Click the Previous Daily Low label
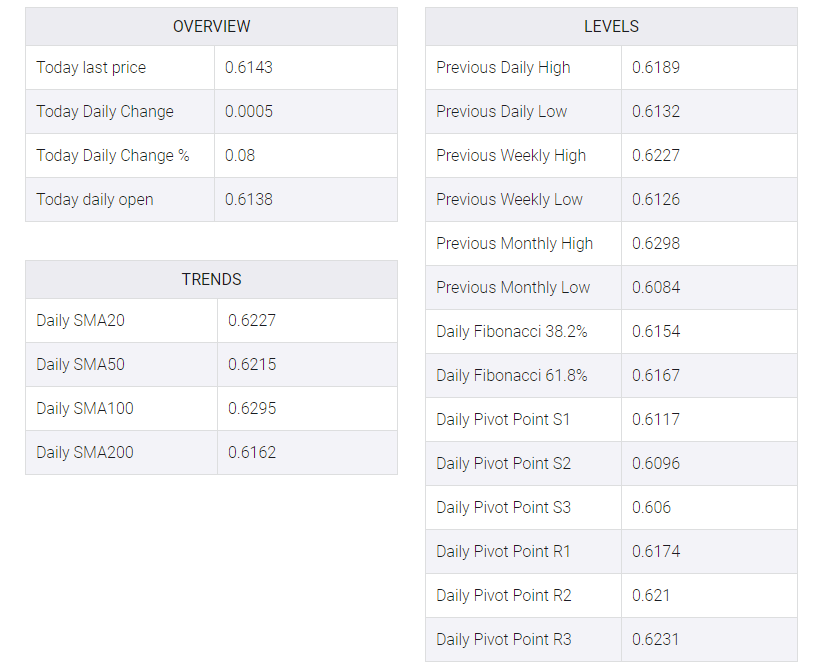 501,111
